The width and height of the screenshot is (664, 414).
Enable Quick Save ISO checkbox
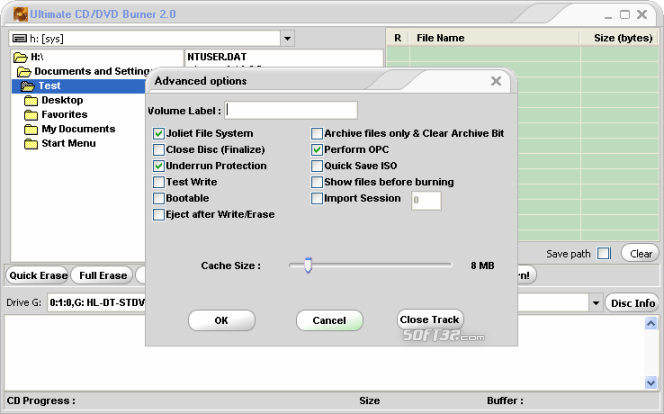[317, 166]
